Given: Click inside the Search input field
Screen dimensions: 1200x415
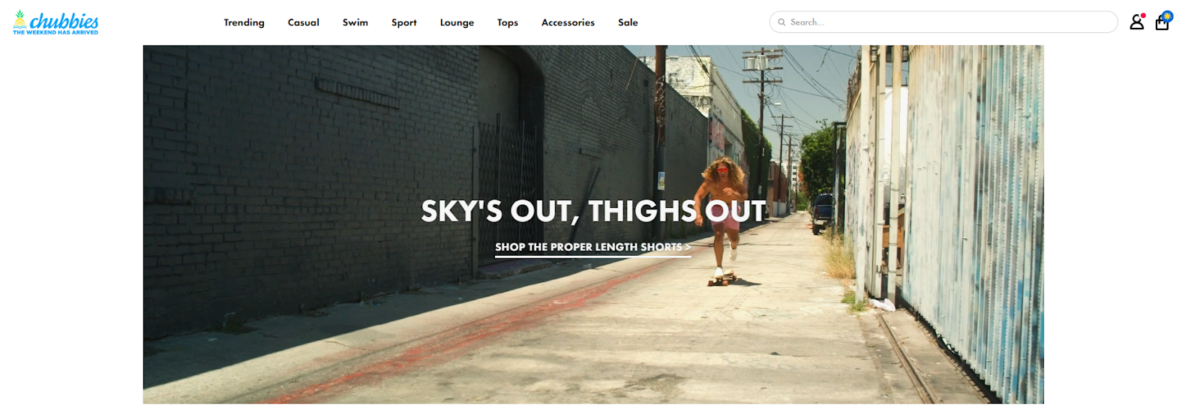Looking at the screenshot, I should pos(943,22).
